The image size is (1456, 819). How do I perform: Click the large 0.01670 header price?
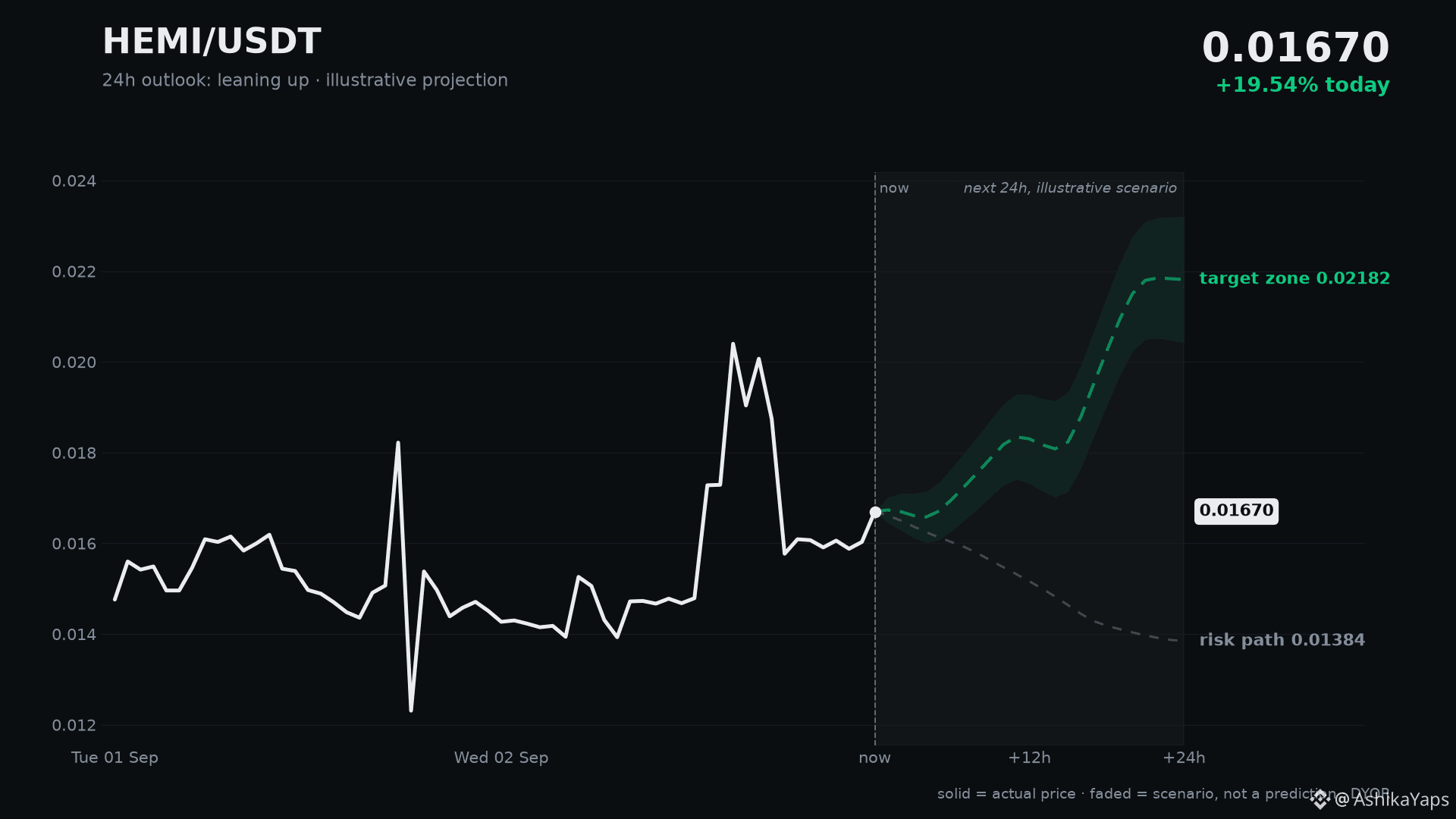1295,48
